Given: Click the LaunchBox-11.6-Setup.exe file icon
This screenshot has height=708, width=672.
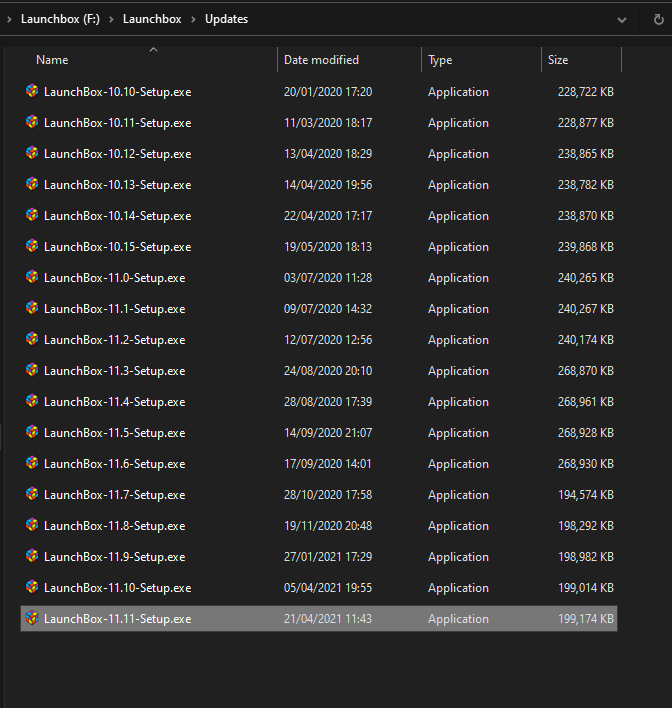Looking at the screenshot, I should pos(32,463).
